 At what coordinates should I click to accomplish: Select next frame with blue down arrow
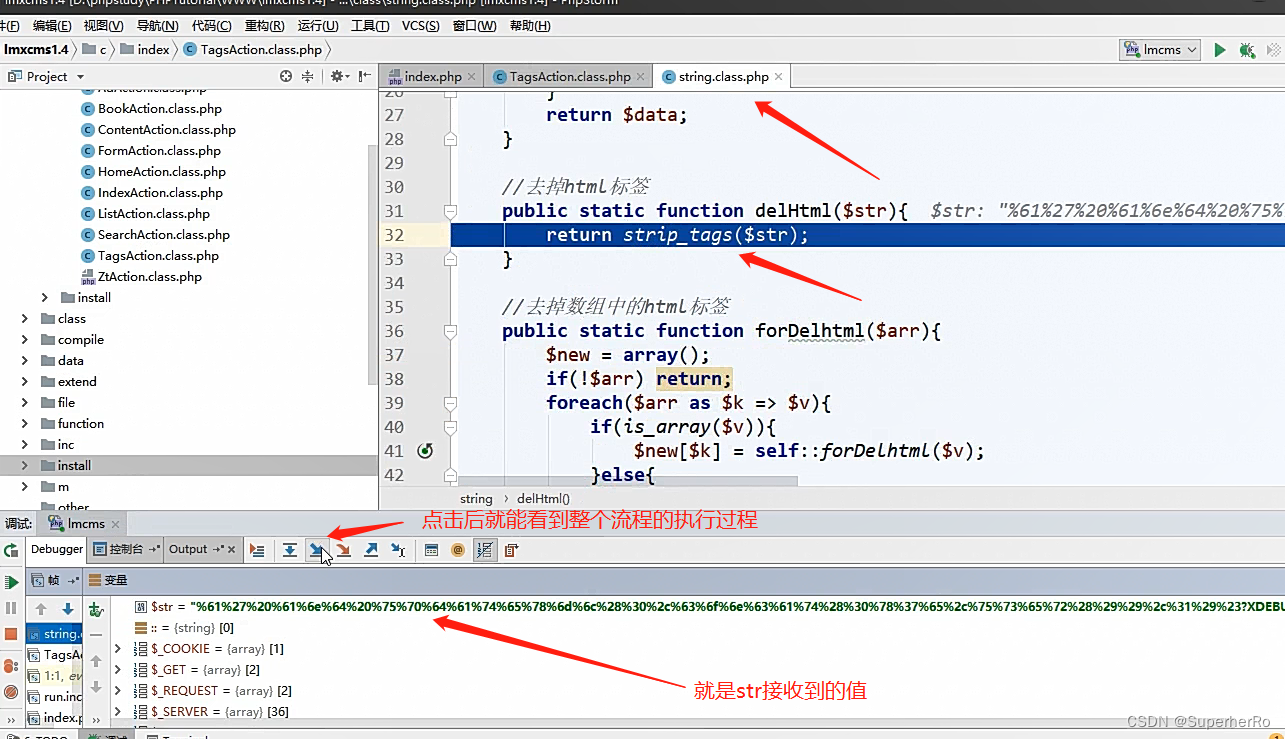pyautogui.click(x=67, y=609)
